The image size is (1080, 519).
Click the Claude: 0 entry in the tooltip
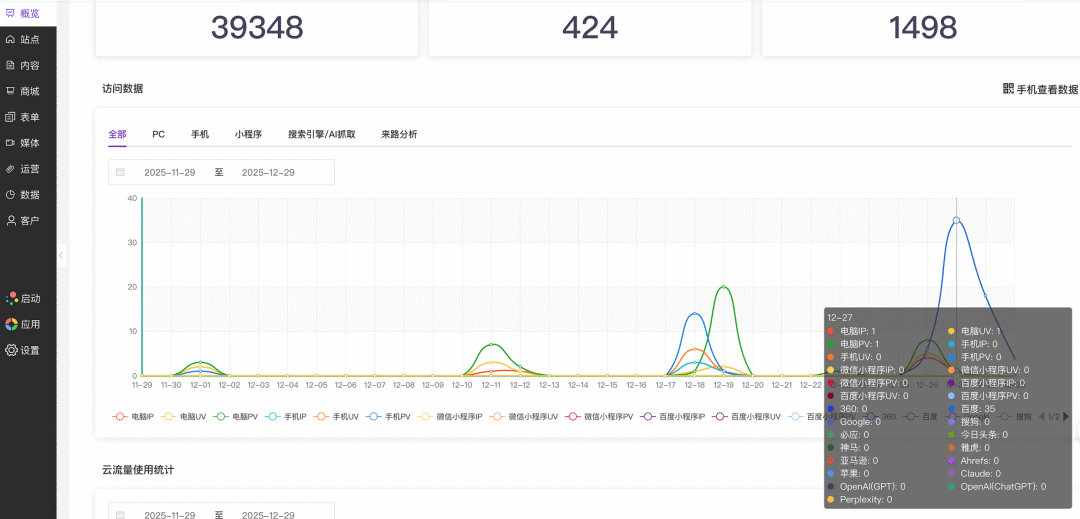pyautogui.click(x=975, y=474)
